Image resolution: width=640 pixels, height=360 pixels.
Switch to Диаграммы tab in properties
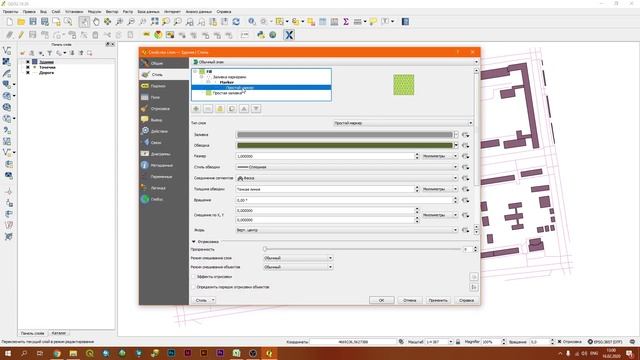pyautogui.click(x=164, y=154)
